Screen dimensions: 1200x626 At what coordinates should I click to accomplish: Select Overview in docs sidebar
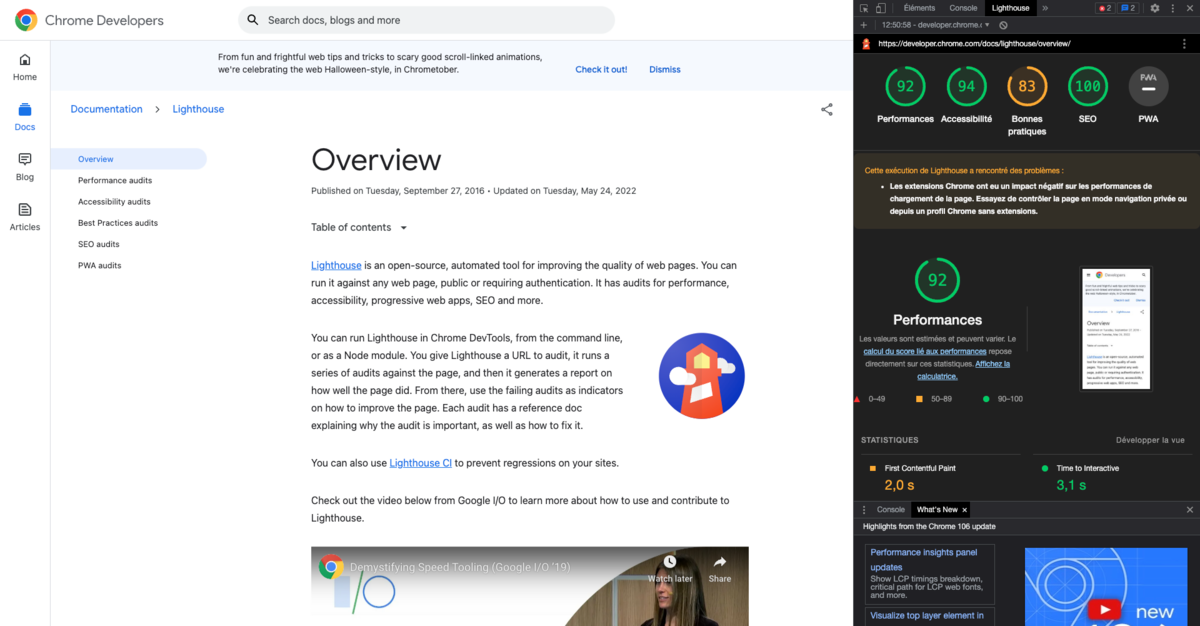128,159
